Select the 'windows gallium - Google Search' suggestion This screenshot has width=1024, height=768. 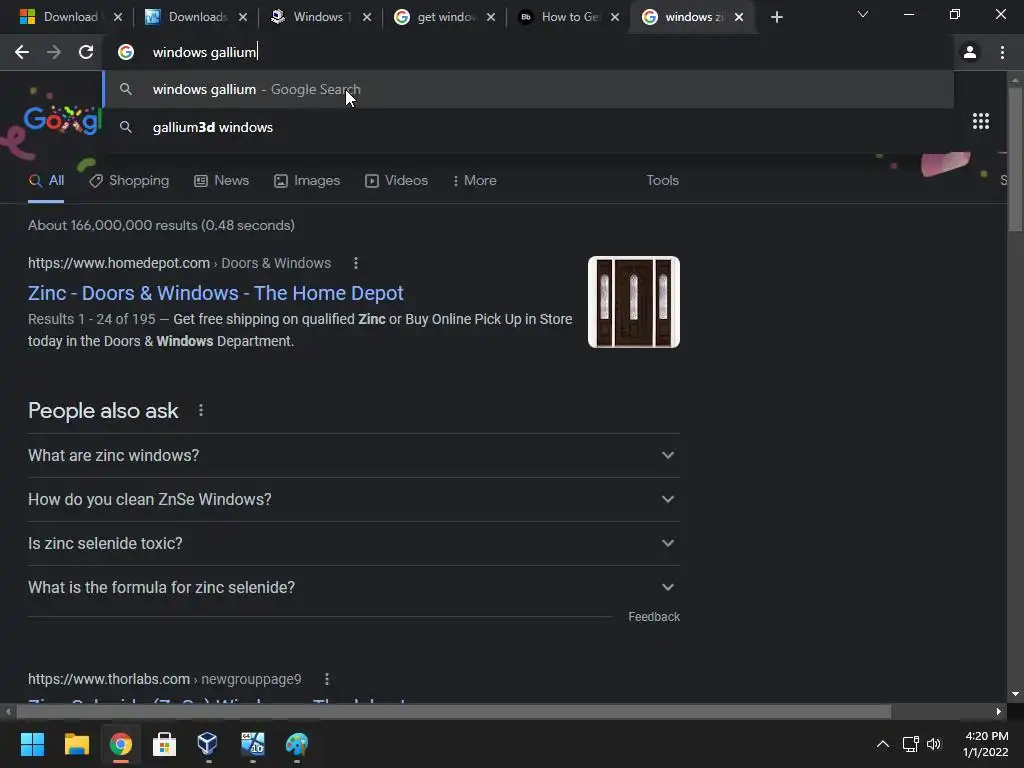(528, 89)
